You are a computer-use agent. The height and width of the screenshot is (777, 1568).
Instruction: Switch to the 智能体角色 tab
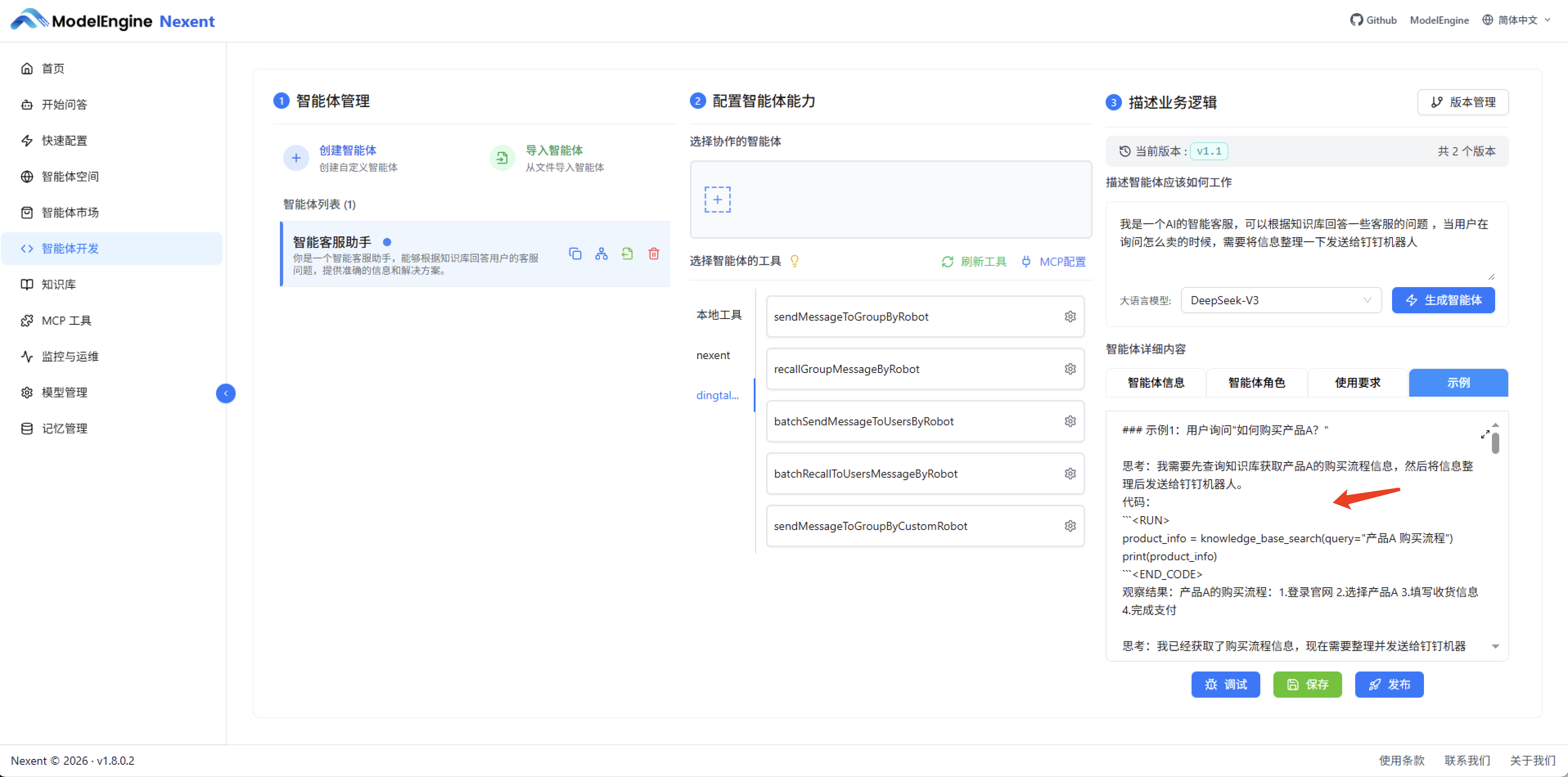[1256, 383]
